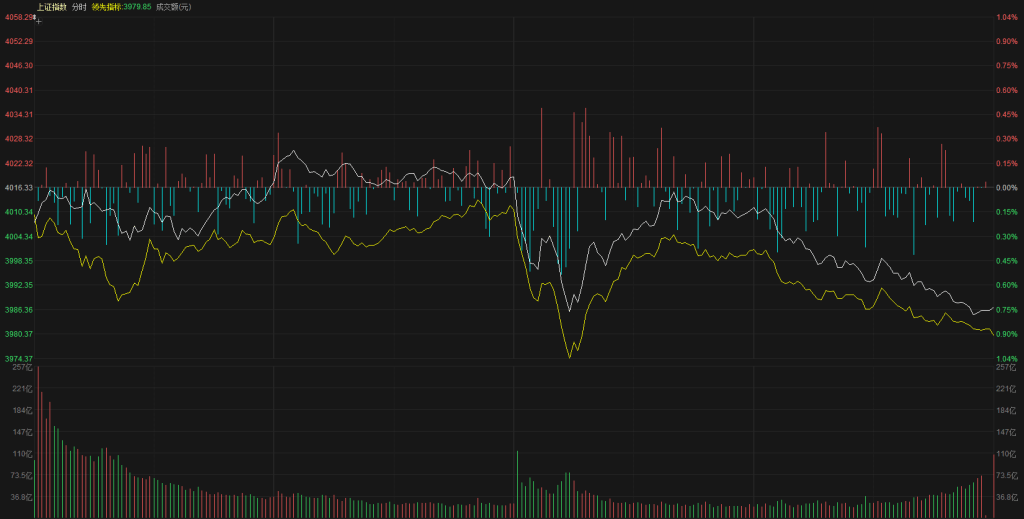Click the 257亿 label on left volume axis
This screenshot has height=519, width=1024.
22,368
